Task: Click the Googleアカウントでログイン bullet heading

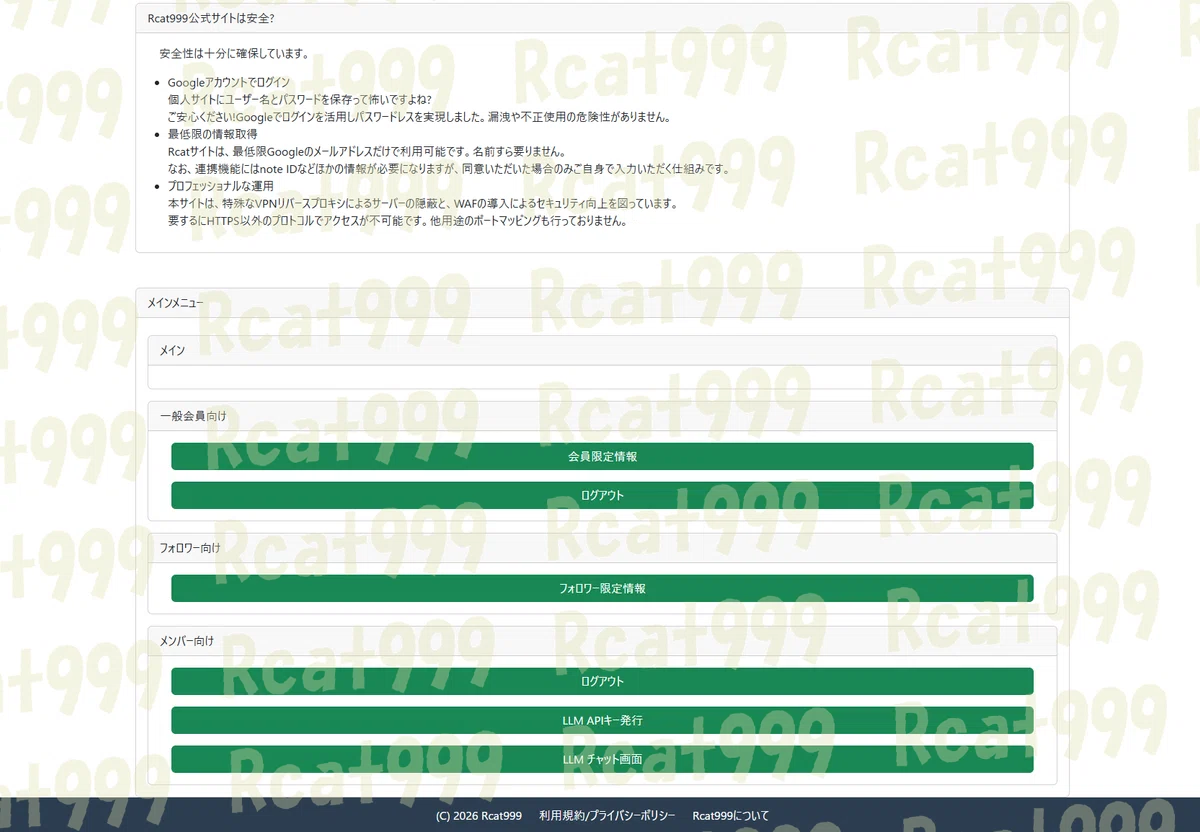Action: [x=229, y=82]
